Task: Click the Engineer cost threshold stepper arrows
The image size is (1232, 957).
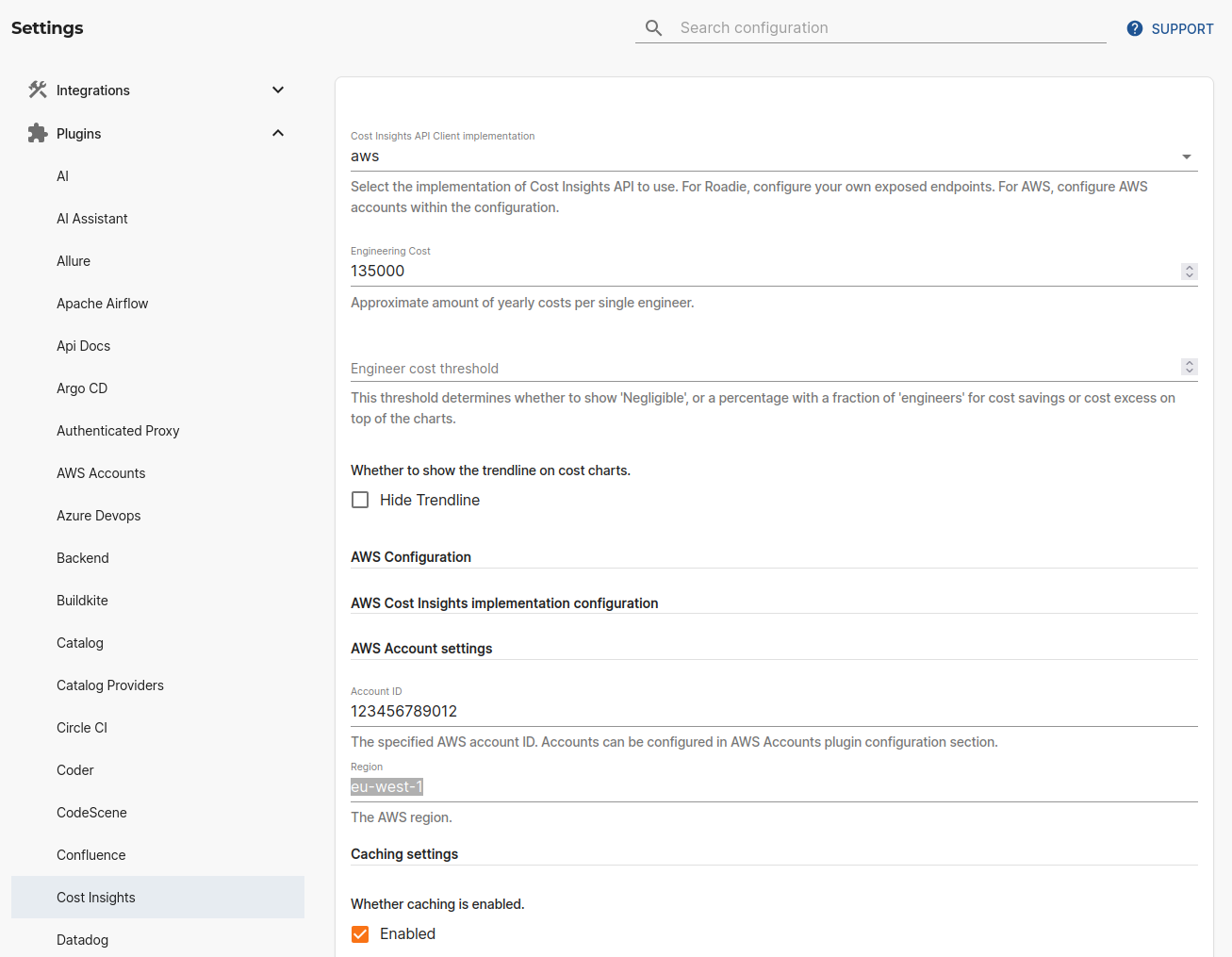Action: tap(1189, 367)
